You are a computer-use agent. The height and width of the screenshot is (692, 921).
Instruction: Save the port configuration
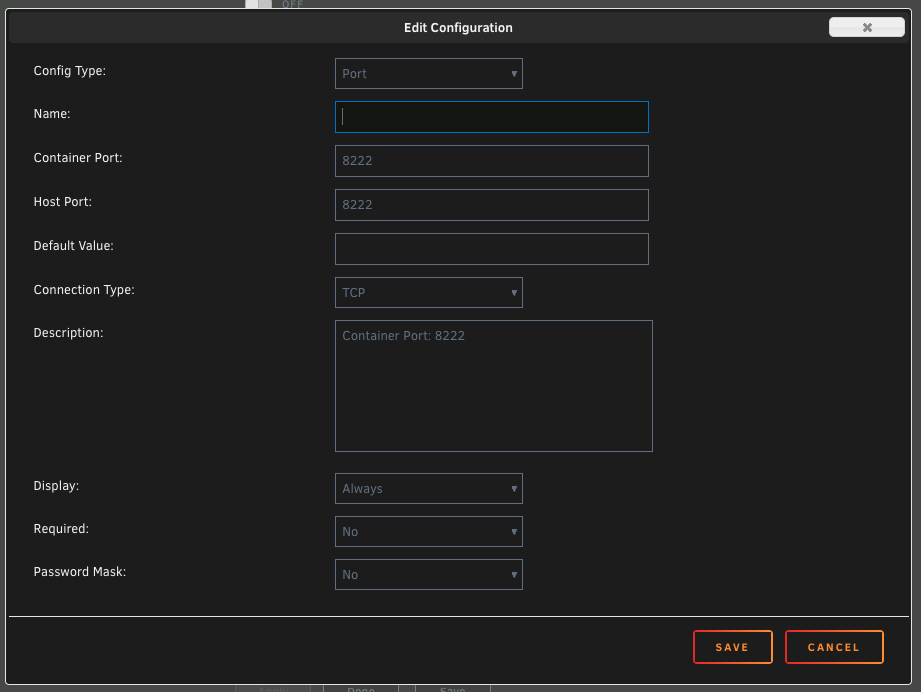tap(732, 647)
